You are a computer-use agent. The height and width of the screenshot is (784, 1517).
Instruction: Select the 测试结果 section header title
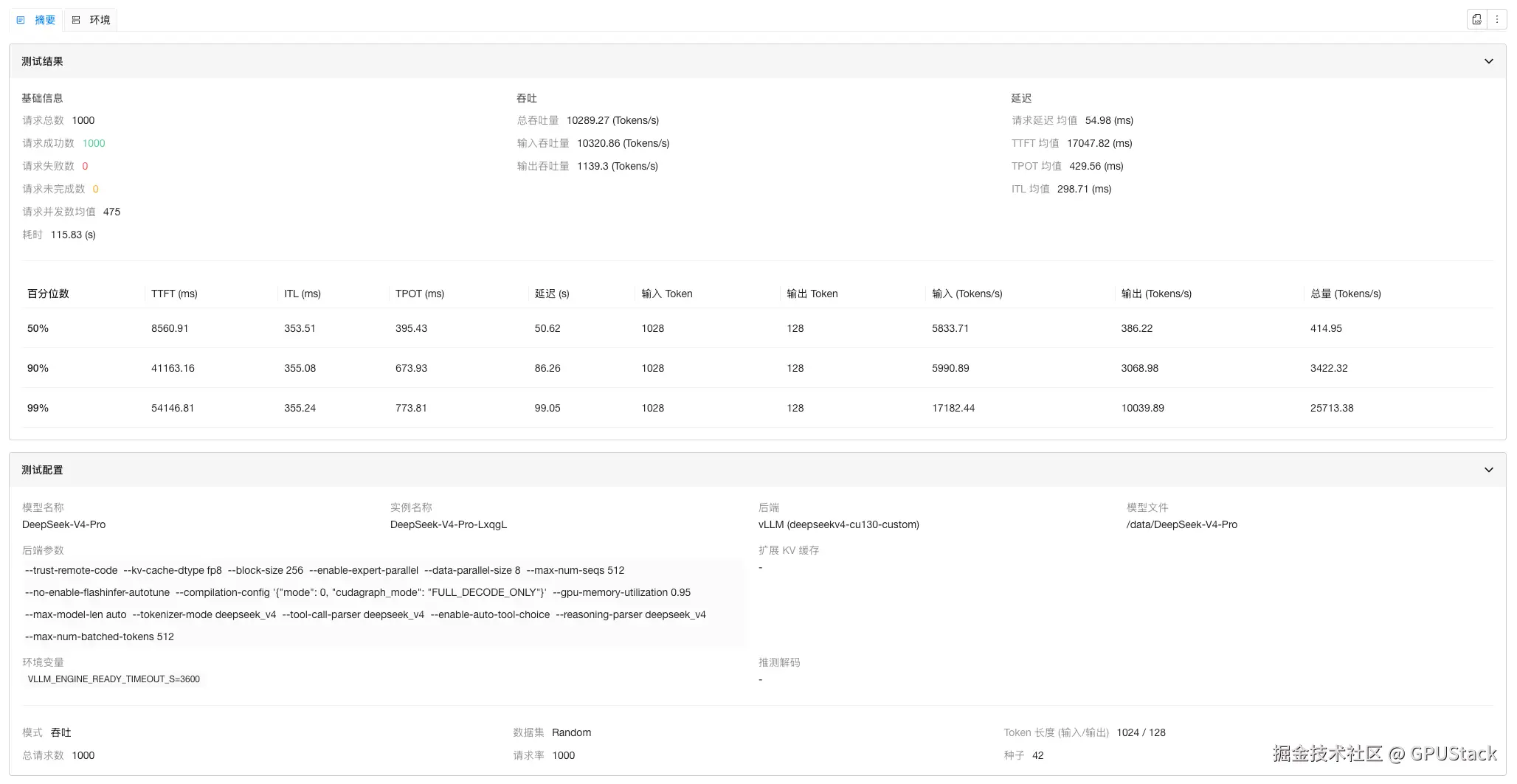[42, 61]
